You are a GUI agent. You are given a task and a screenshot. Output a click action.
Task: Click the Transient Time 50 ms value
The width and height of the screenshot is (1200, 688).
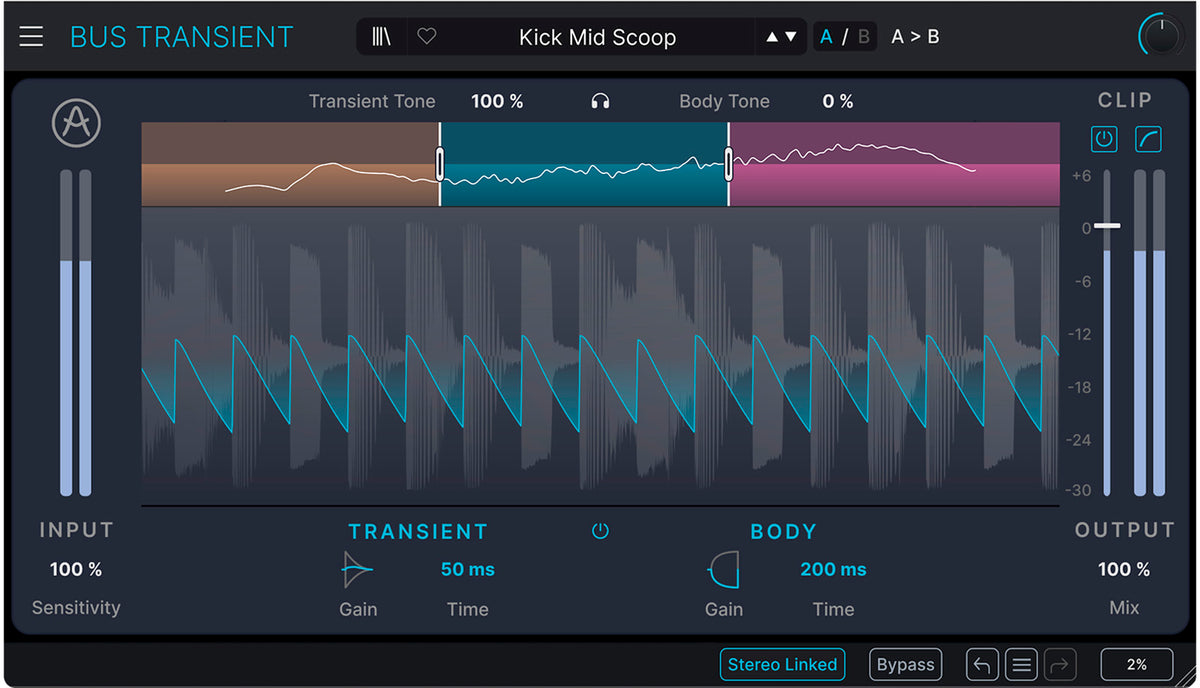click(x=468, y=569)
